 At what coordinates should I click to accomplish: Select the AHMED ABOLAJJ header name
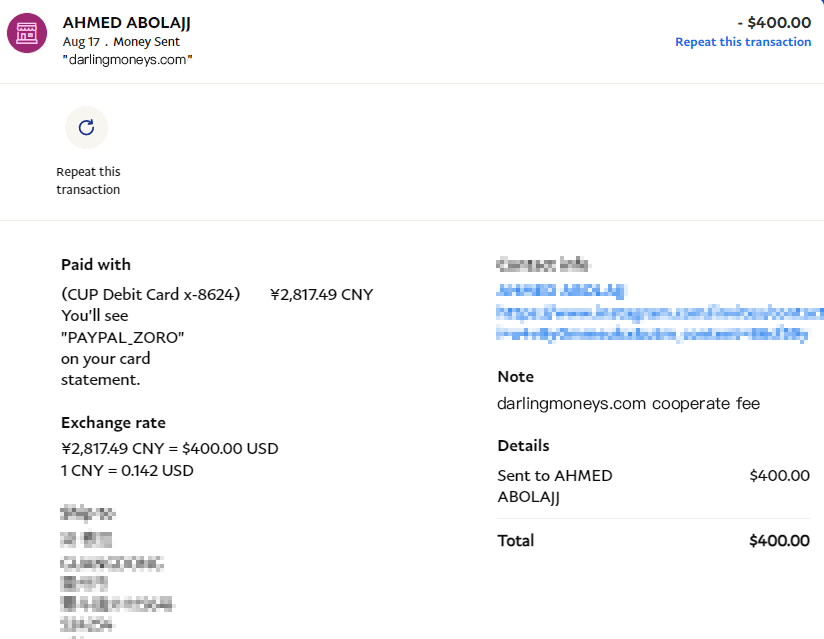(126, 22)
